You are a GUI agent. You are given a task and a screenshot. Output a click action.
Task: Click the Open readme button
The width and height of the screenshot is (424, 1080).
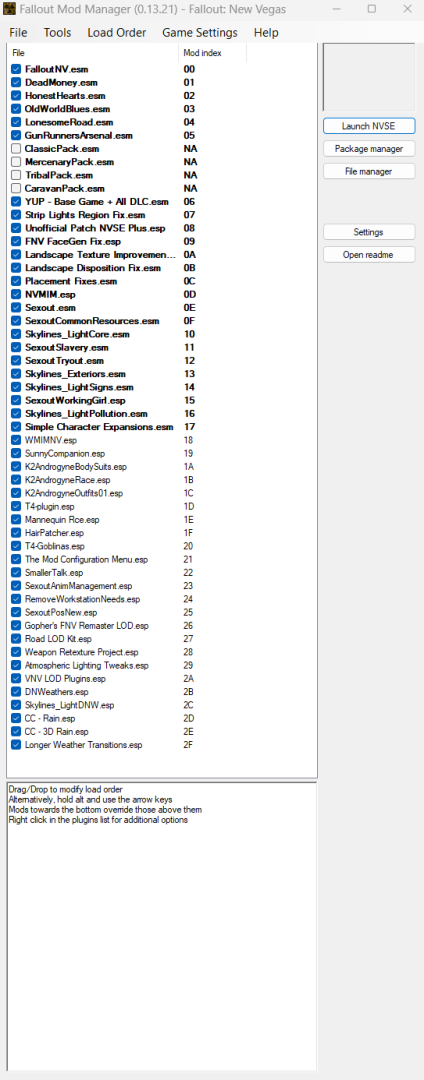pos(369,254)
